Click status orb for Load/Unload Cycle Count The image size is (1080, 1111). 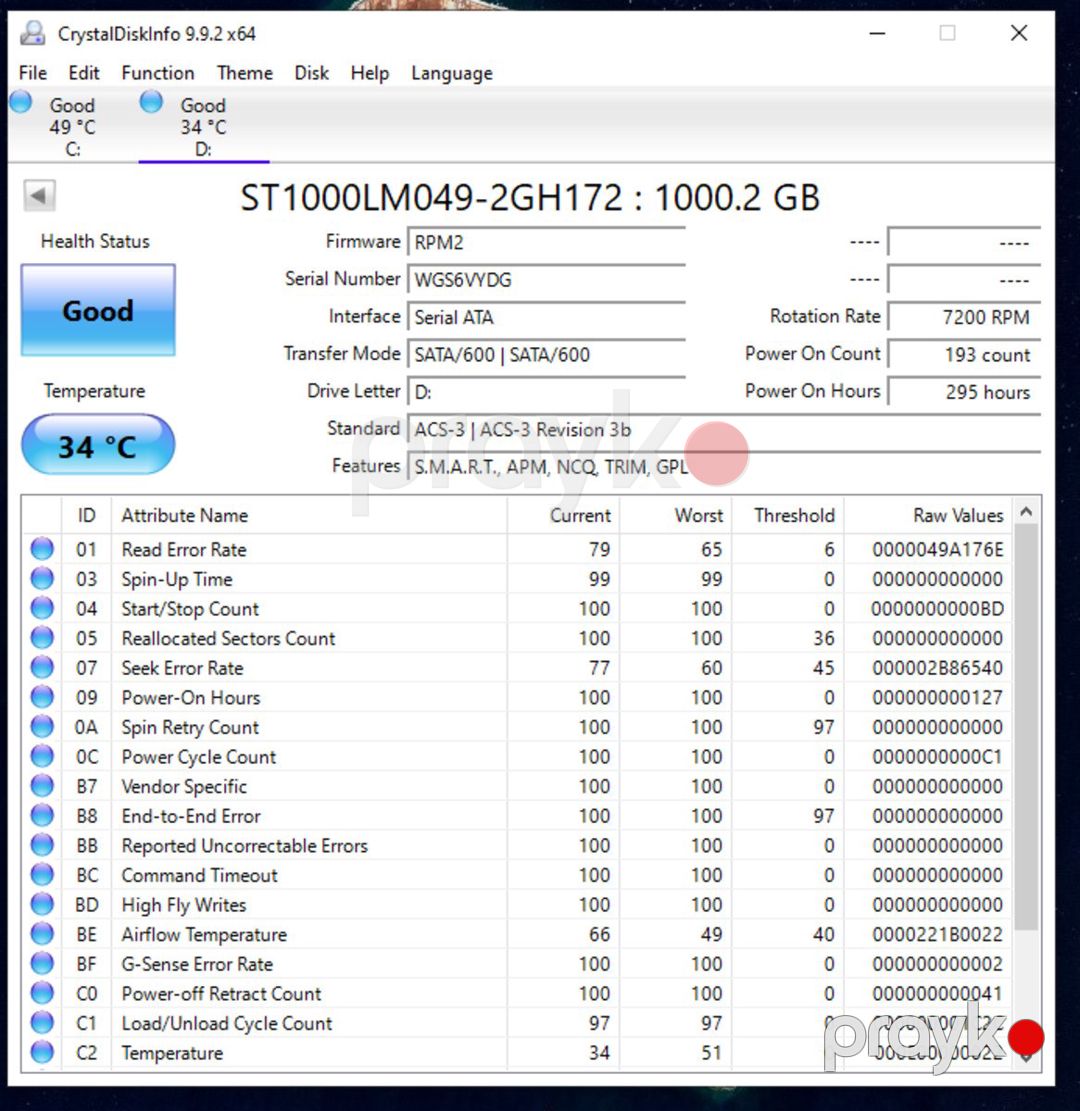pyautogui.click(x=43, y=1022)
